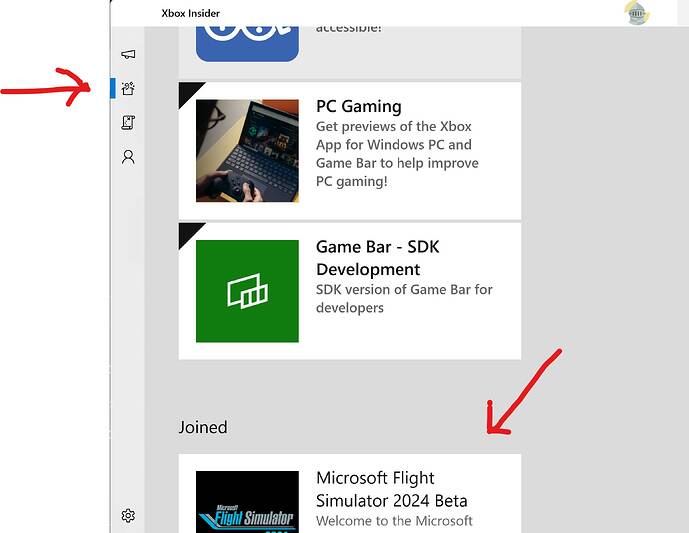Open the profile person sidebar icon

click(x=128, y=157)
